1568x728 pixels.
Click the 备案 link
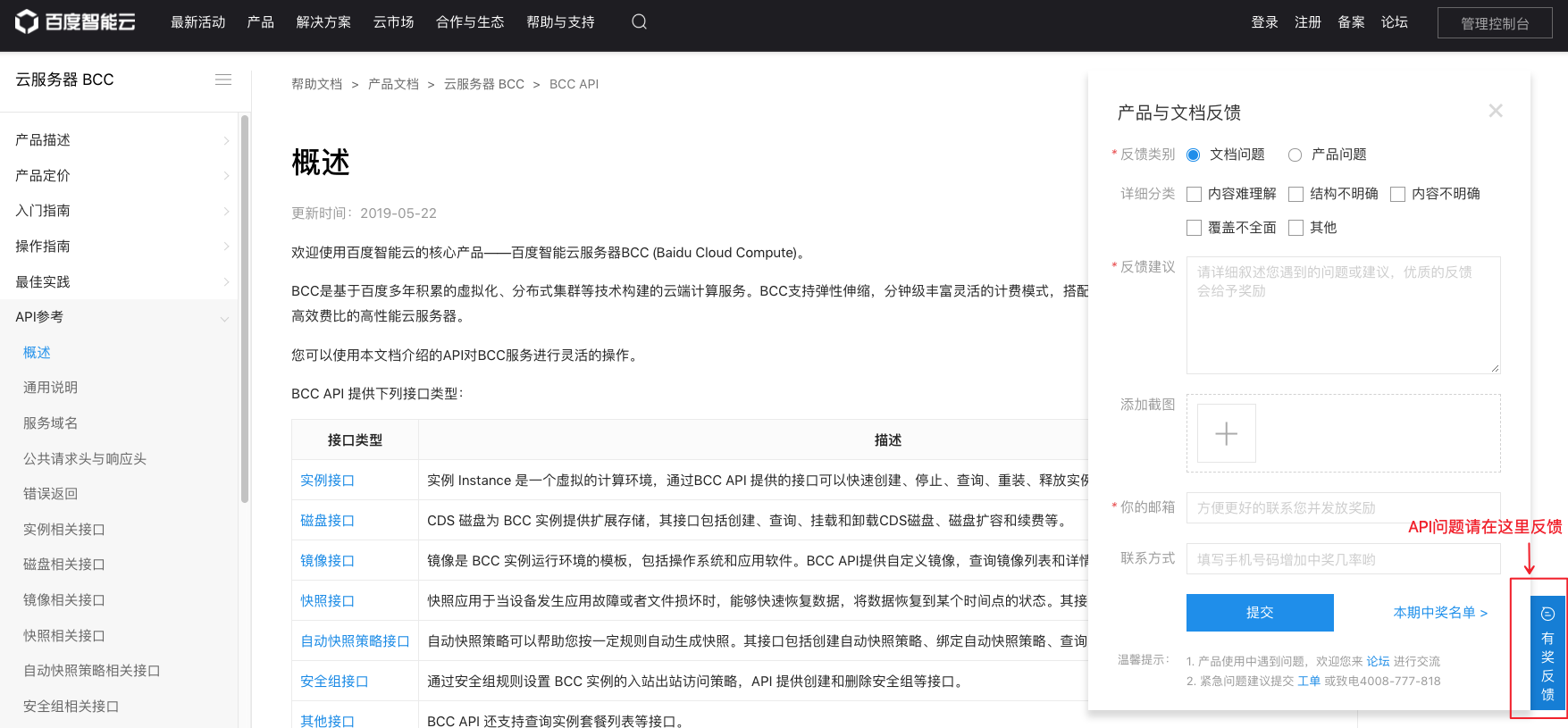[x=1351, y=22]
